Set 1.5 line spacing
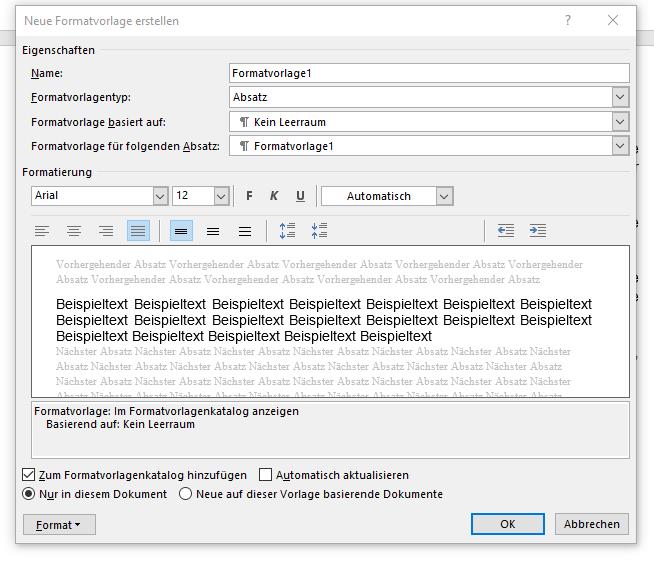 pyautogui.click(x=213, y=231)
